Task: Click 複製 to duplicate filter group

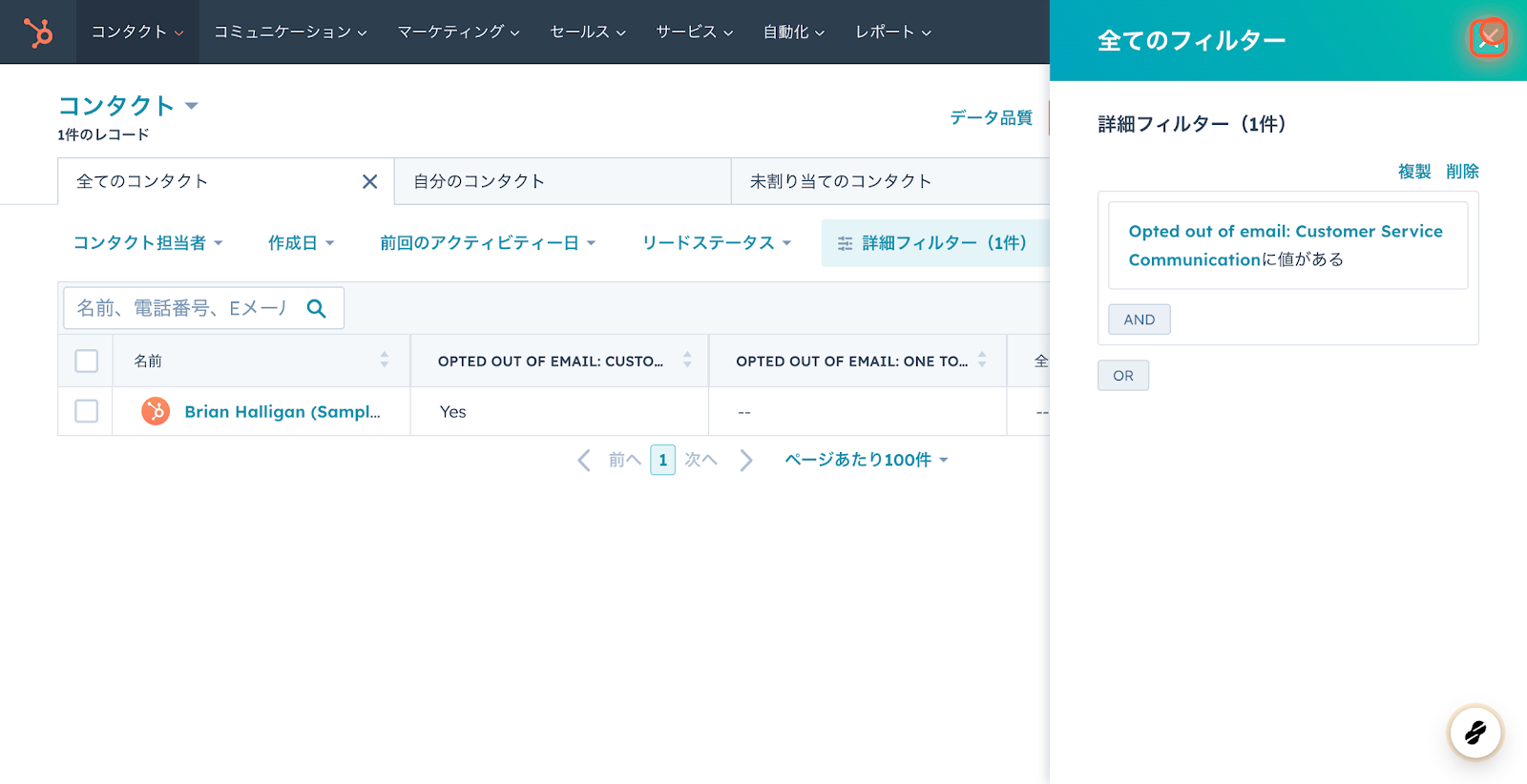Action: point(1414,172)
